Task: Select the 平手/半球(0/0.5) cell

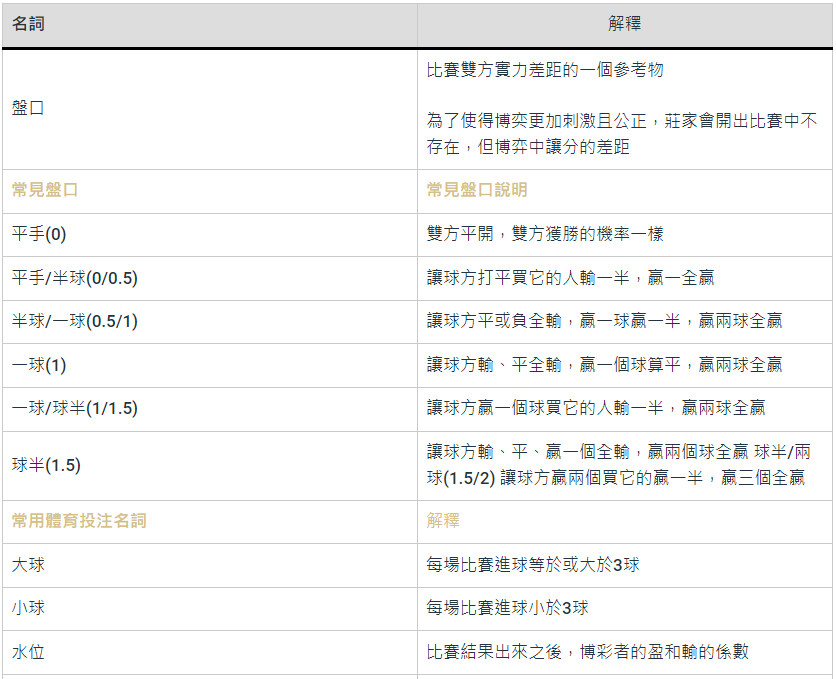Action: 74,278
